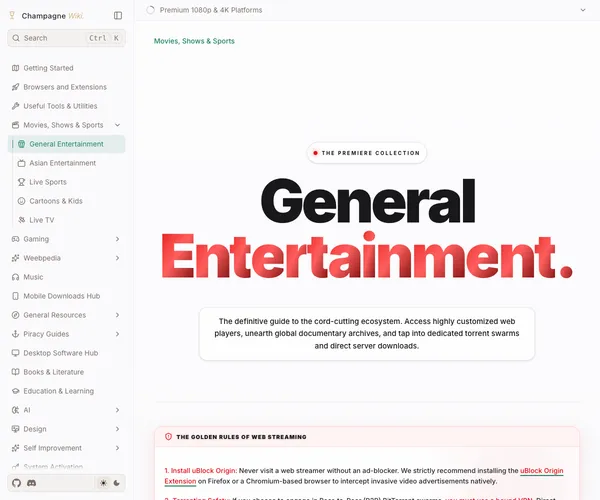600x500 pixels.
Task: Expand the Weebpedia section chevron
Action: tap(117, 258)
